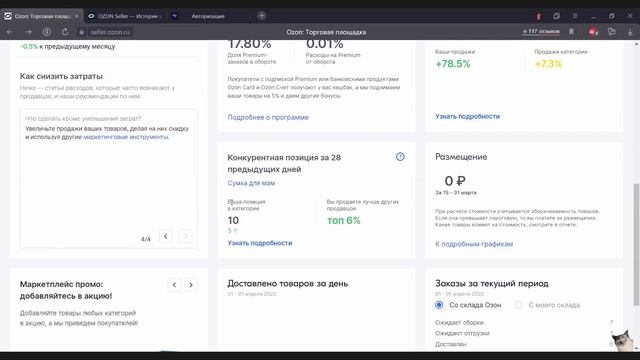Viewport: 640px width, 360px height.
Task: Open the Сумка для мам category link
Action: point(251,183)
